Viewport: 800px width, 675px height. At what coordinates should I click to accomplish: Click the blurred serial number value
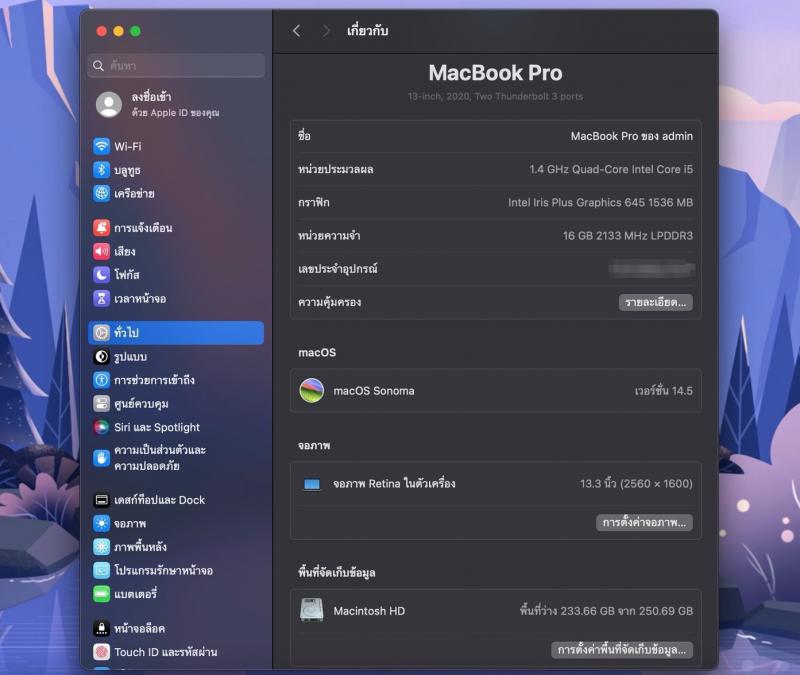point(652,269)
